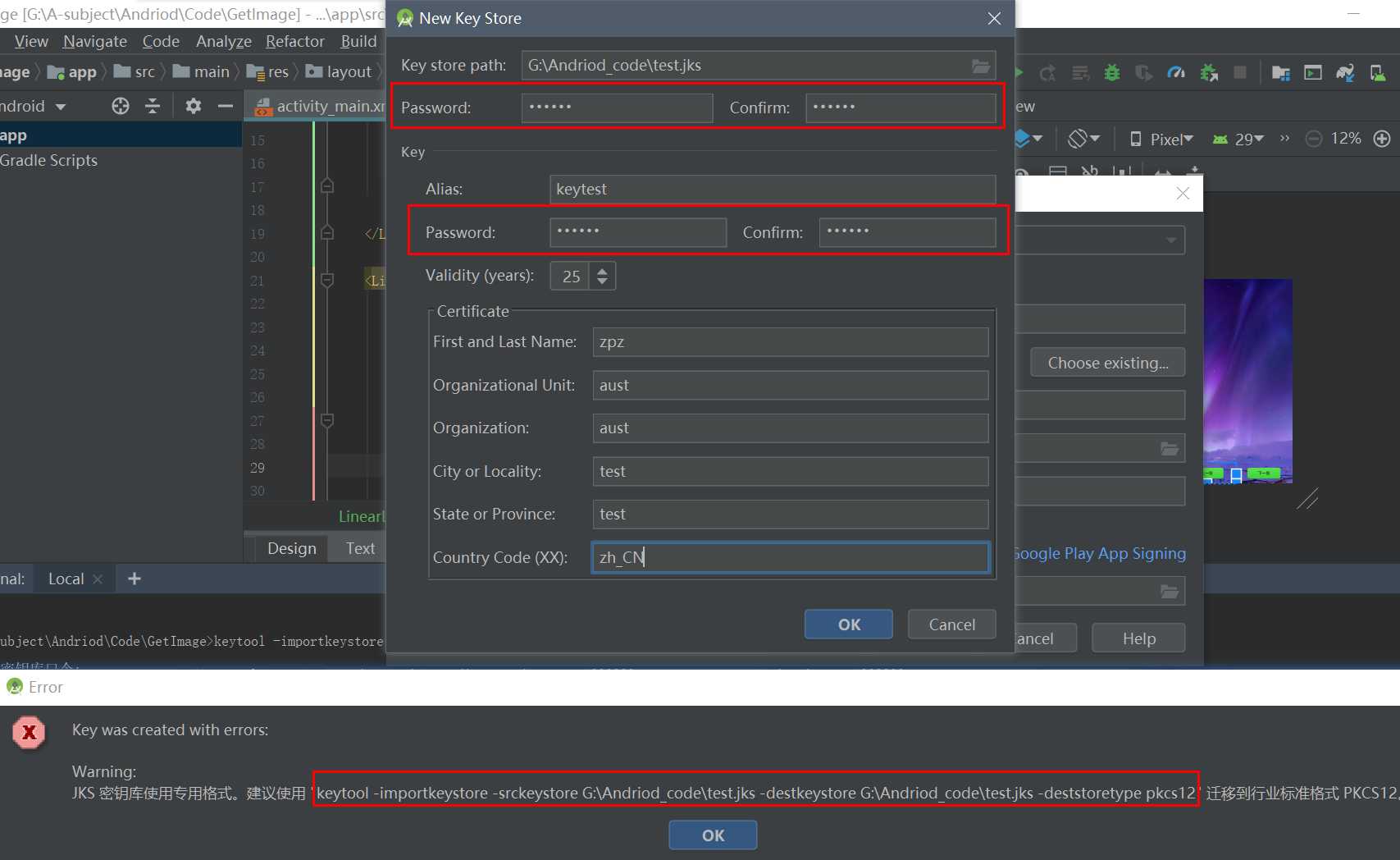Click the Stop square toolbar icon
1400x860 pixels.
(1240, 73)
